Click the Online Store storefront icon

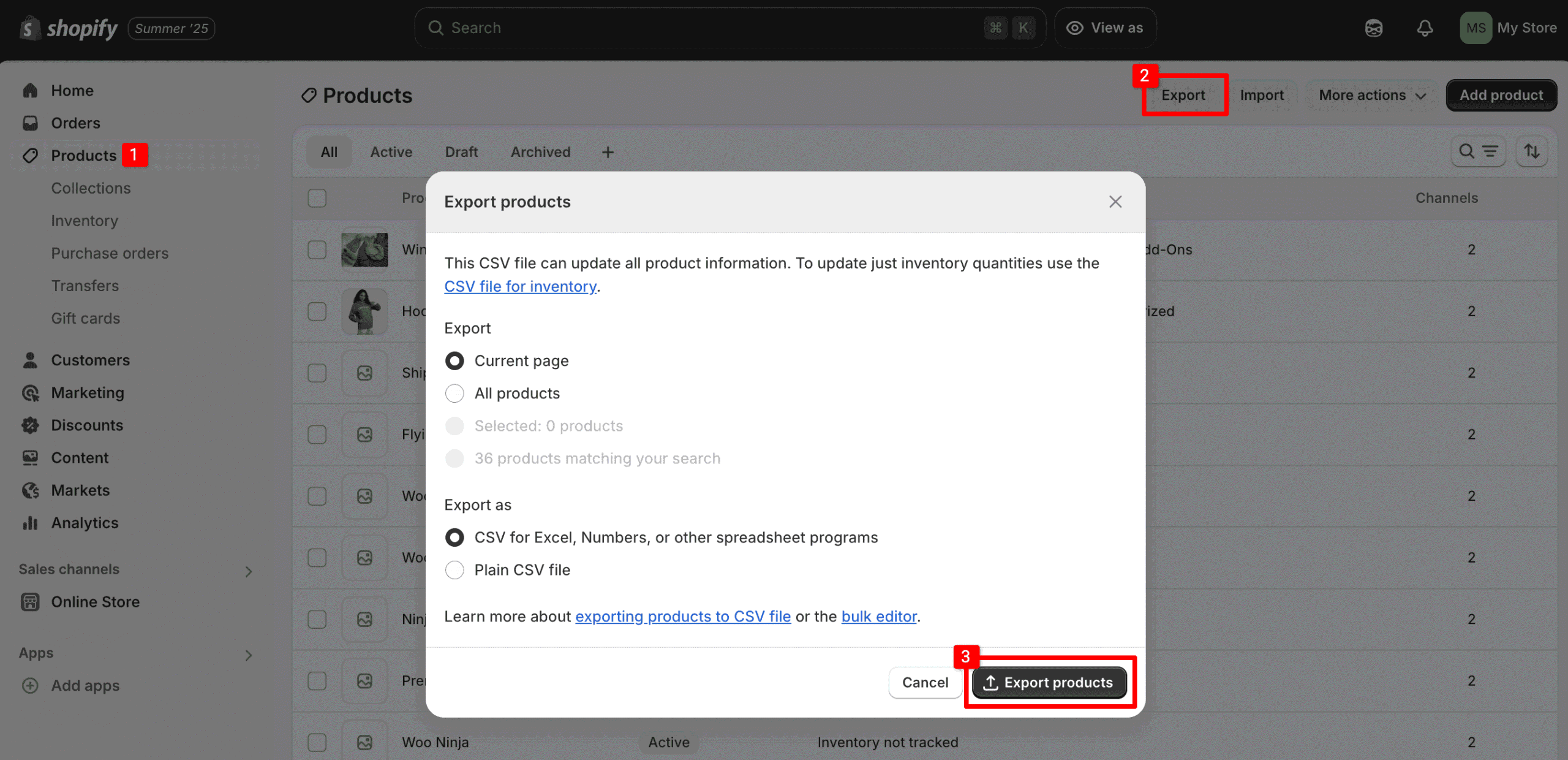(30, 602)
